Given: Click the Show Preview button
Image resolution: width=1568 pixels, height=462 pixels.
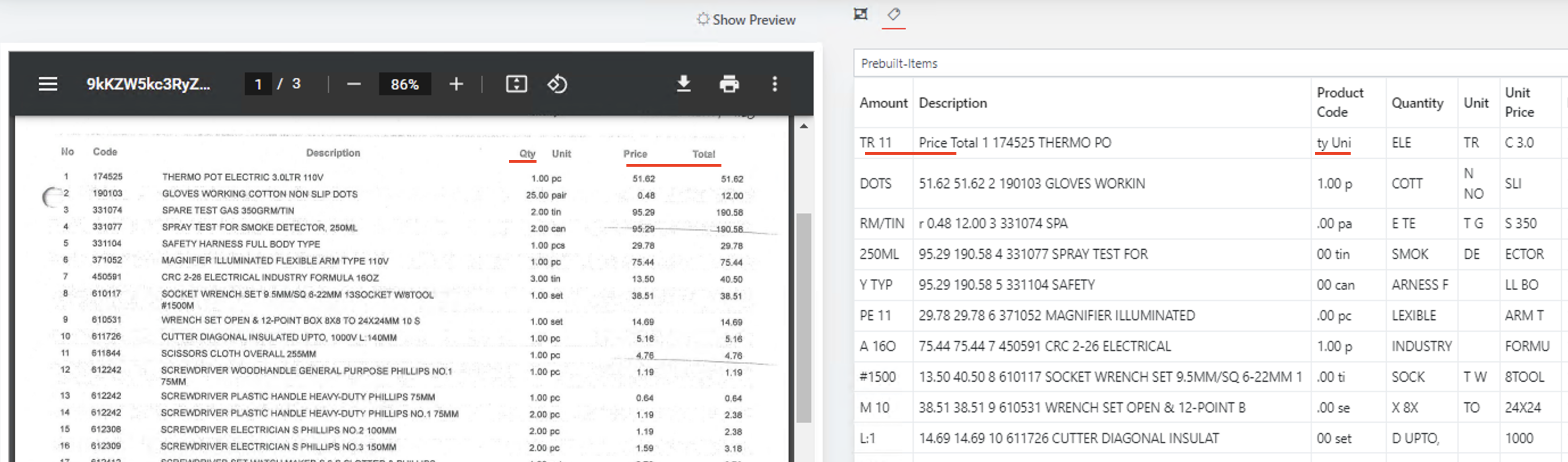Looking at the screenshot, I should [746, 19].
